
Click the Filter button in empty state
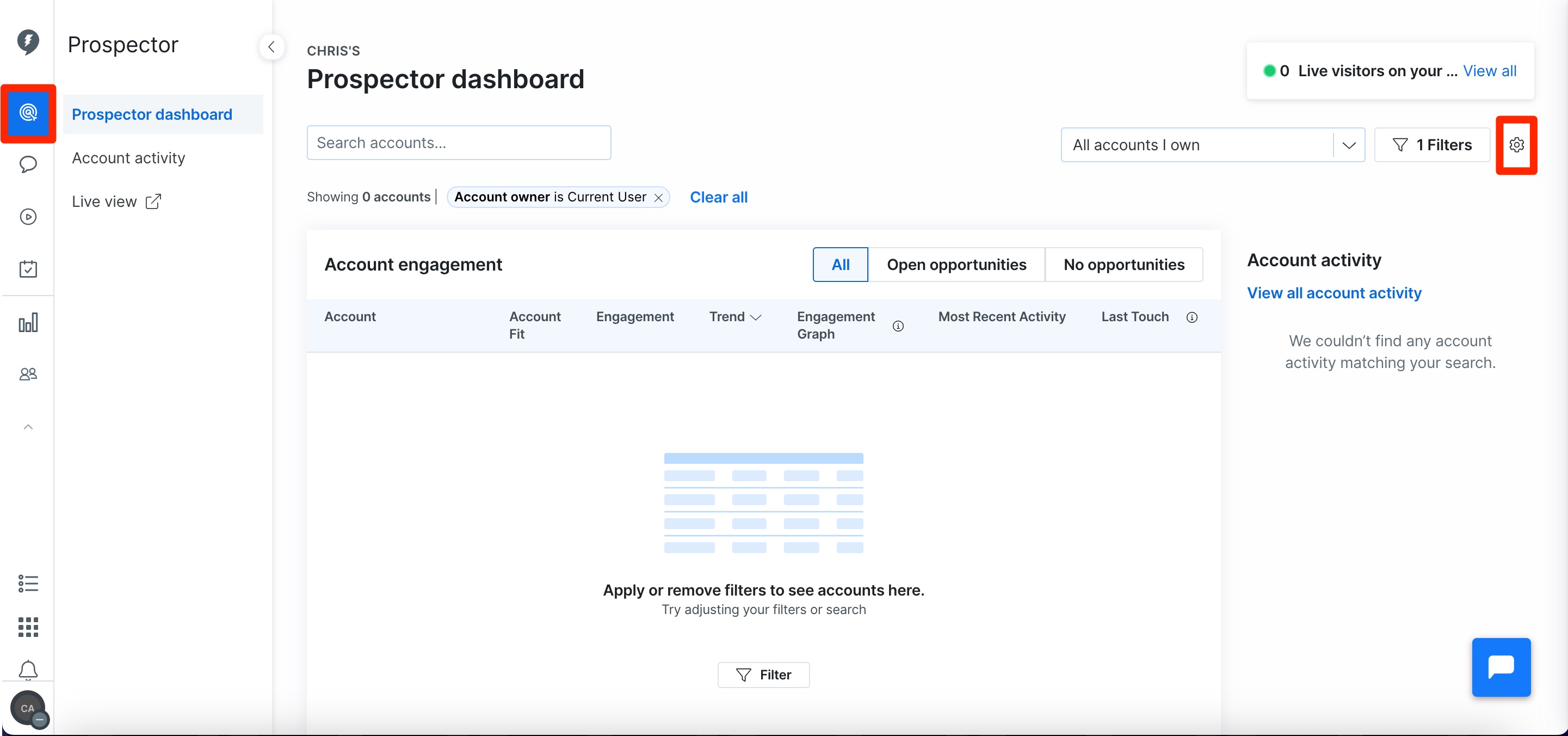click(x=763, y=674)
